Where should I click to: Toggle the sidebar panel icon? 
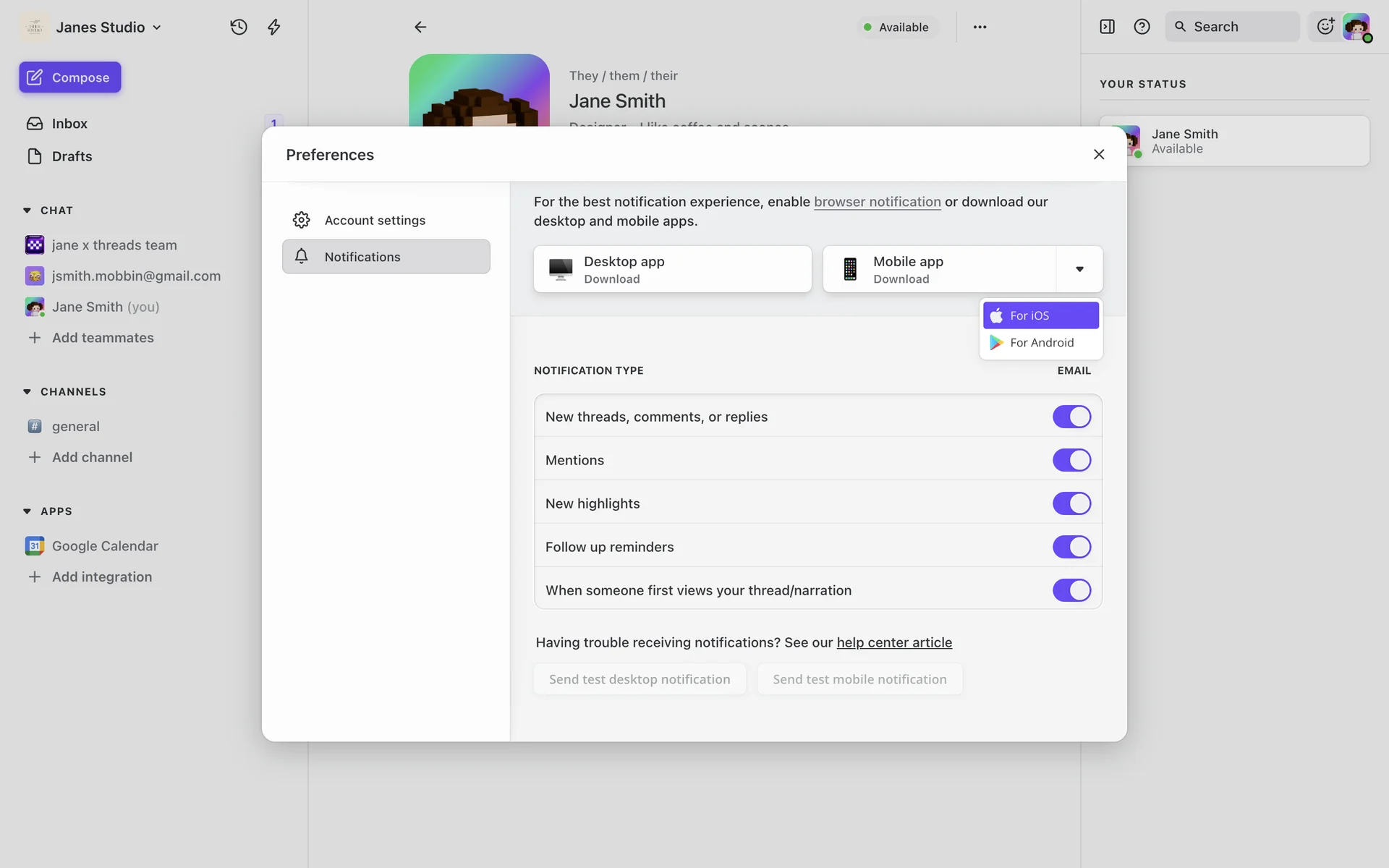(x=1107, y=27)
